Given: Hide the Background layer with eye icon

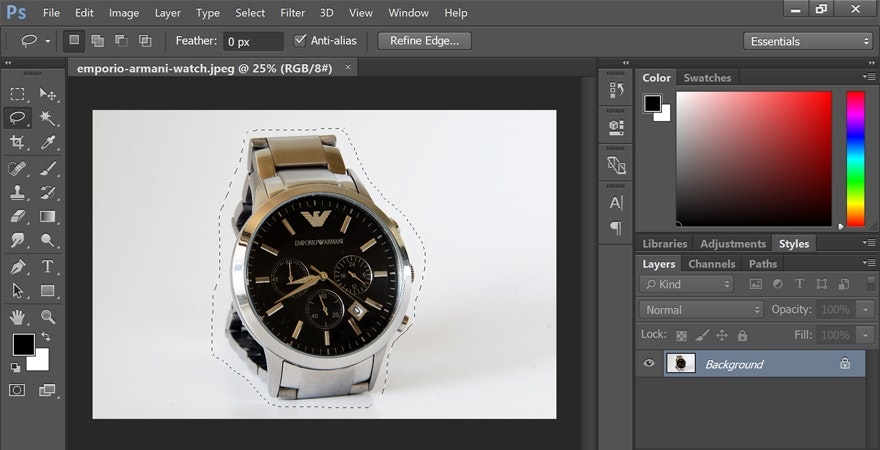Looking at the screenshot, I should [649, 364].
